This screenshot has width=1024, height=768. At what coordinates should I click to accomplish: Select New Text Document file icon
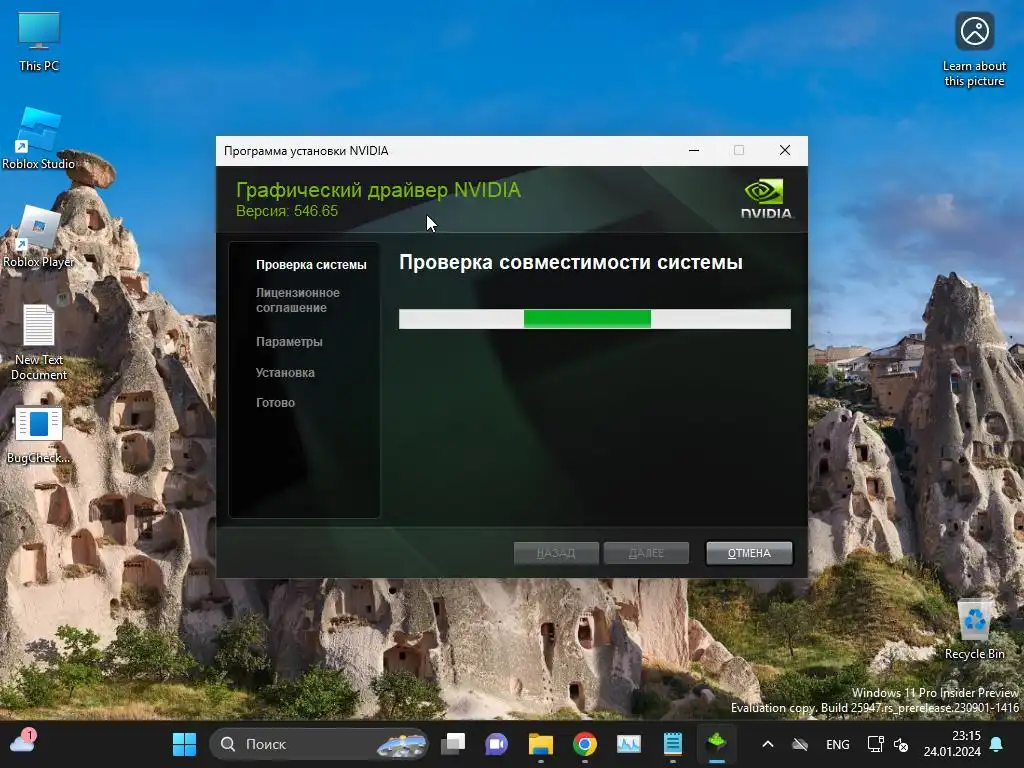[39, 342]
